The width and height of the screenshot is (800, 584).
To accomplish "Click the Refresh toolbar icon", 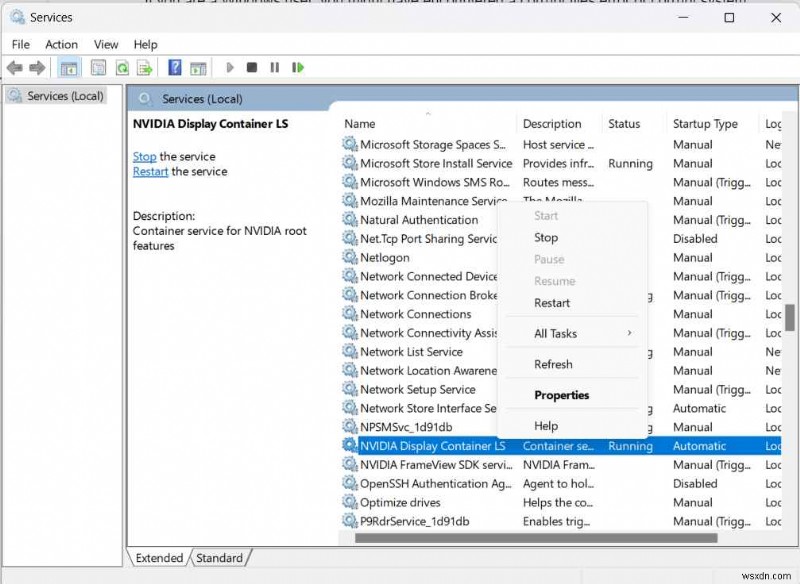I will [x=122, y=67].
